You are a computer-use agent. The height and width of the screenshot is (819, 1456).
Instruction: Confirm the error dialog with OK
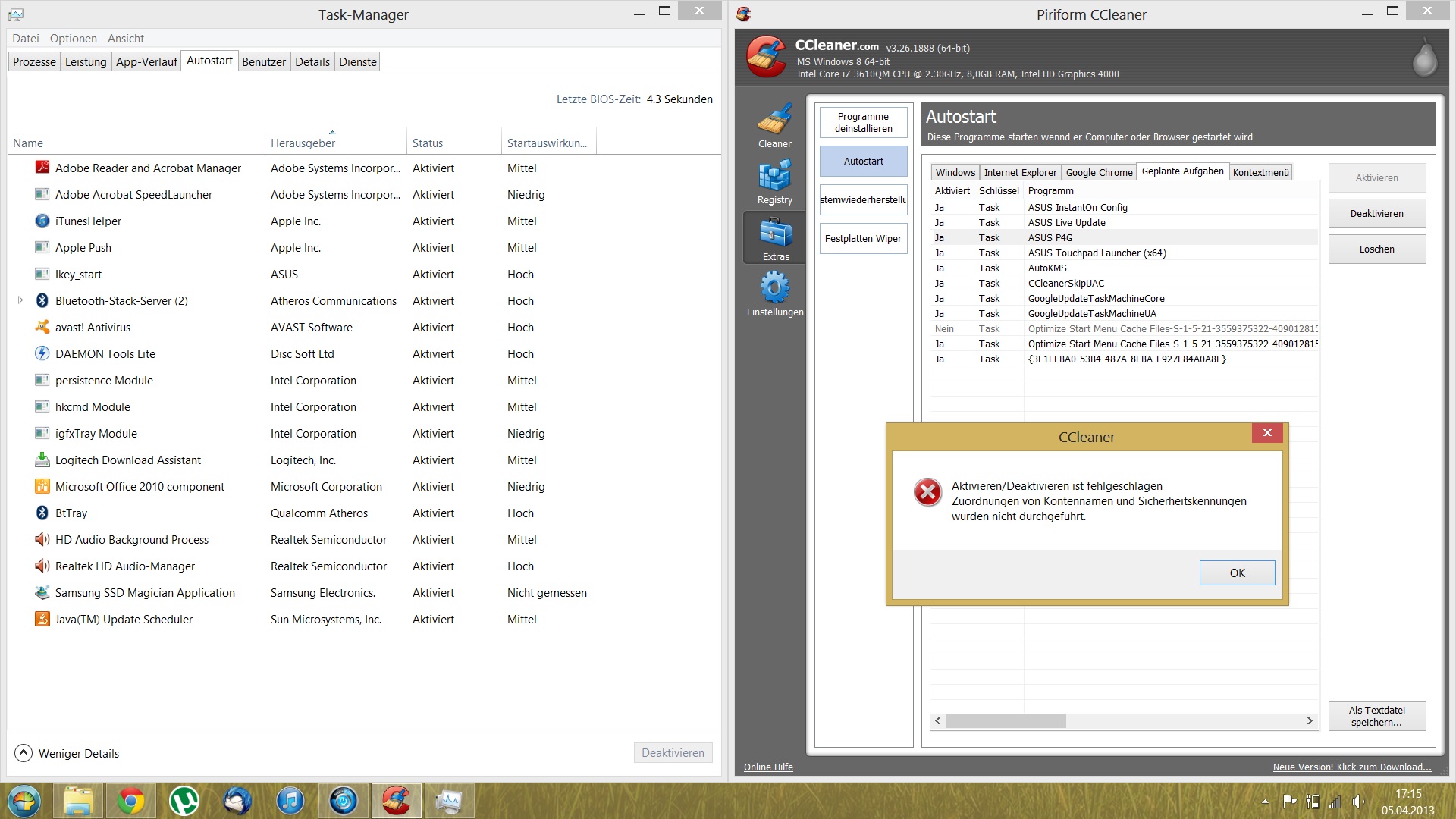(x=1237, y=573)
